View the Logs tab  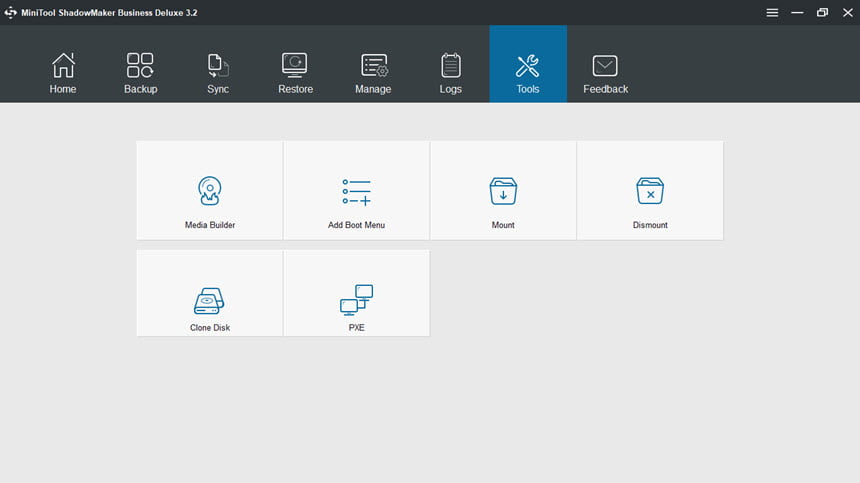click(450, 72)
